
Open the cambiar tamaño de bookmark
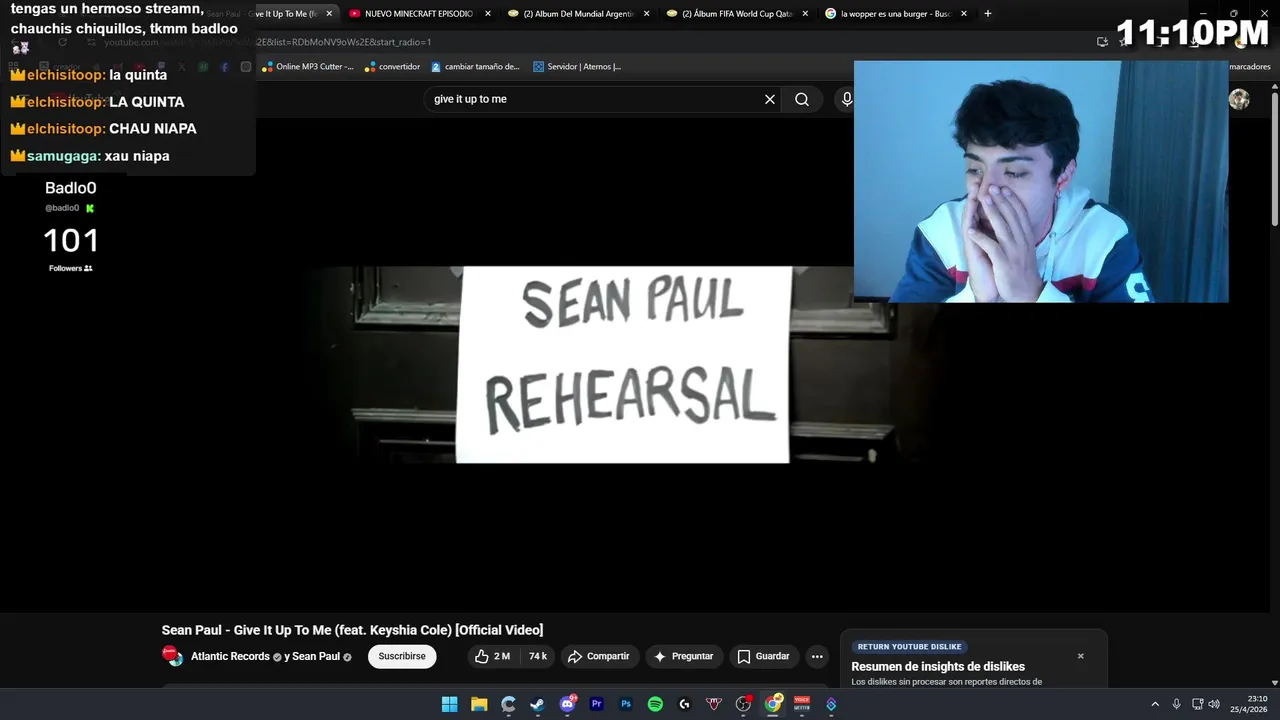(476, 67)
